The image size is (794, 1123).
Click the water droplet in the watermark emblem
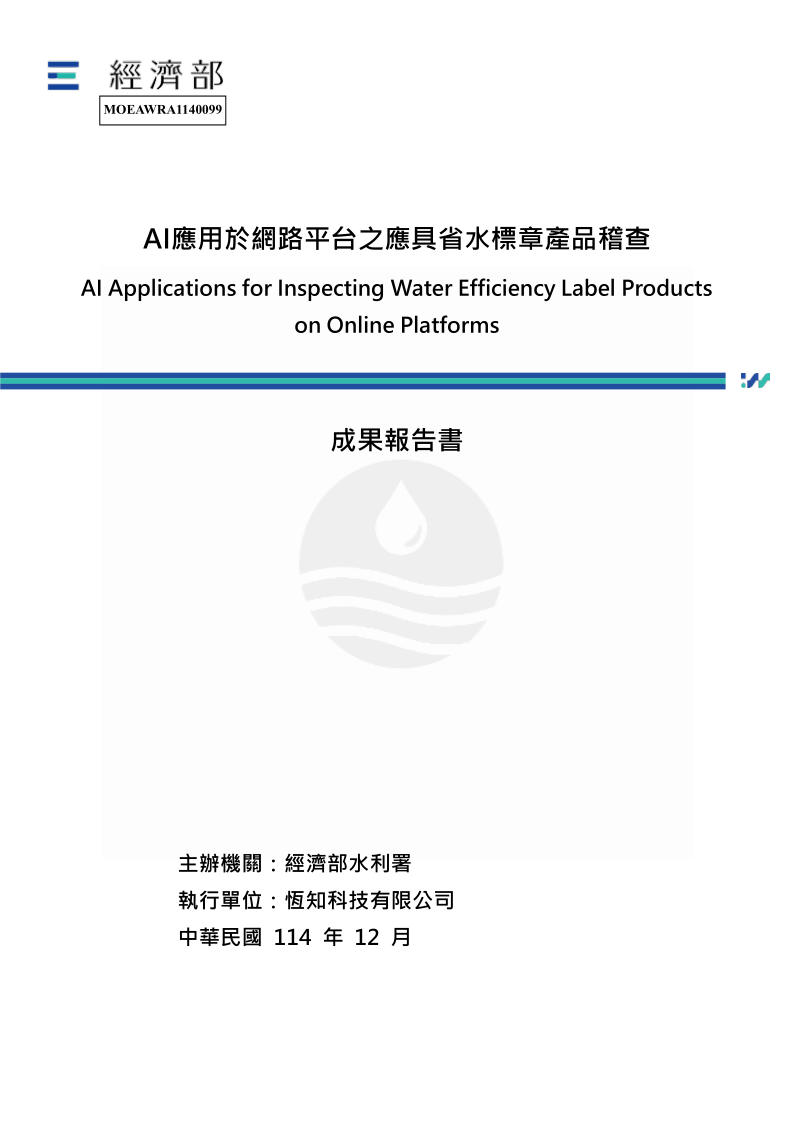400,515
